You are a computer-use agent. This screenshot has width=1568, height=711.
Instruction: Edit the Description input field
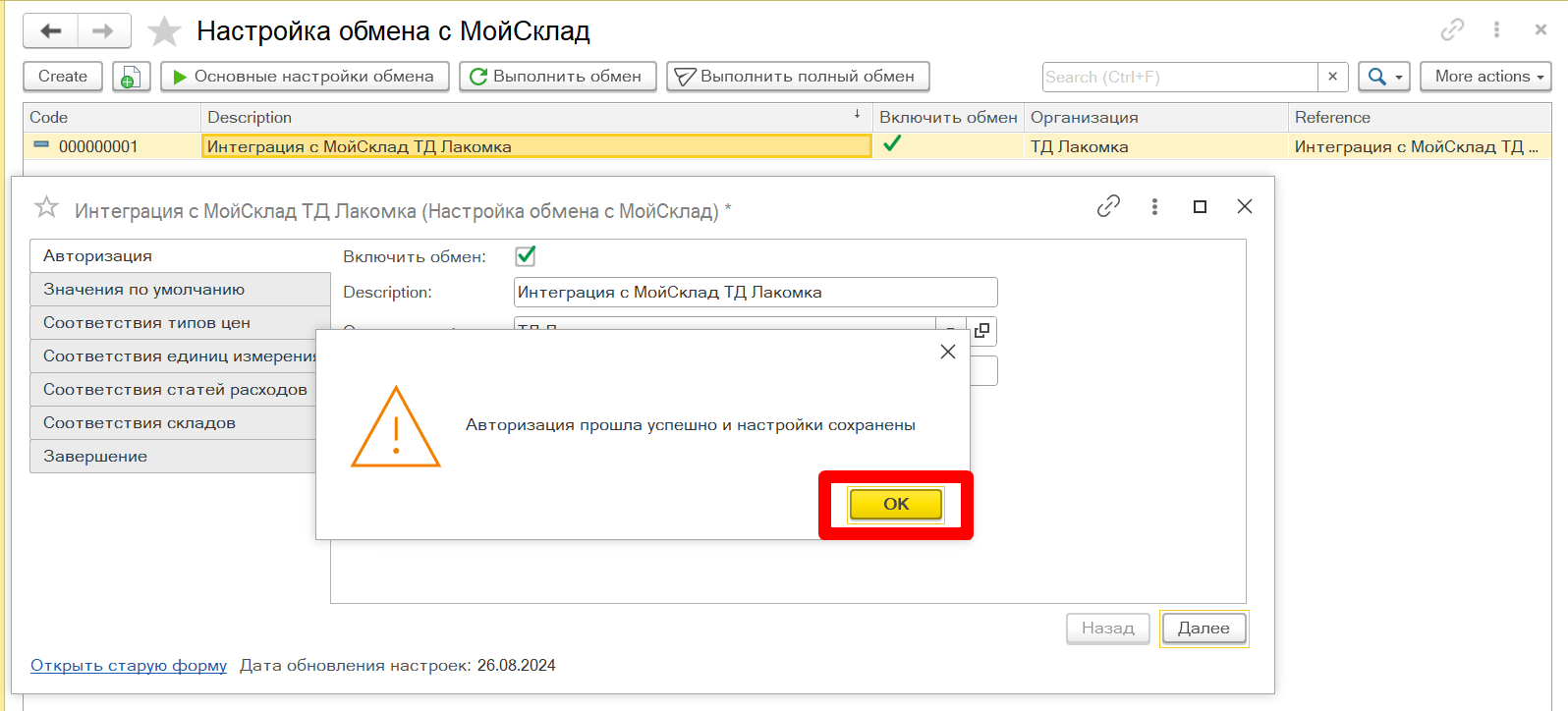756,292
